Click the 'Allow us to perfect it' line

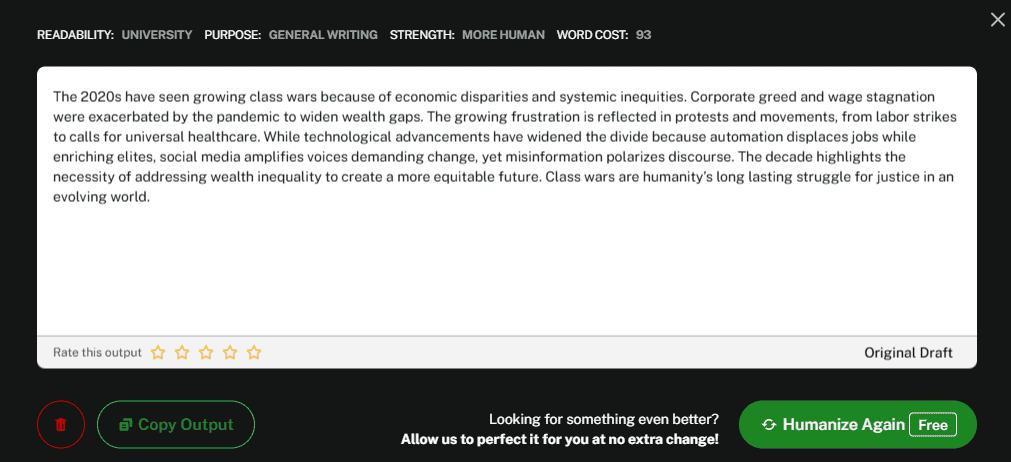(x=559, y=439)
